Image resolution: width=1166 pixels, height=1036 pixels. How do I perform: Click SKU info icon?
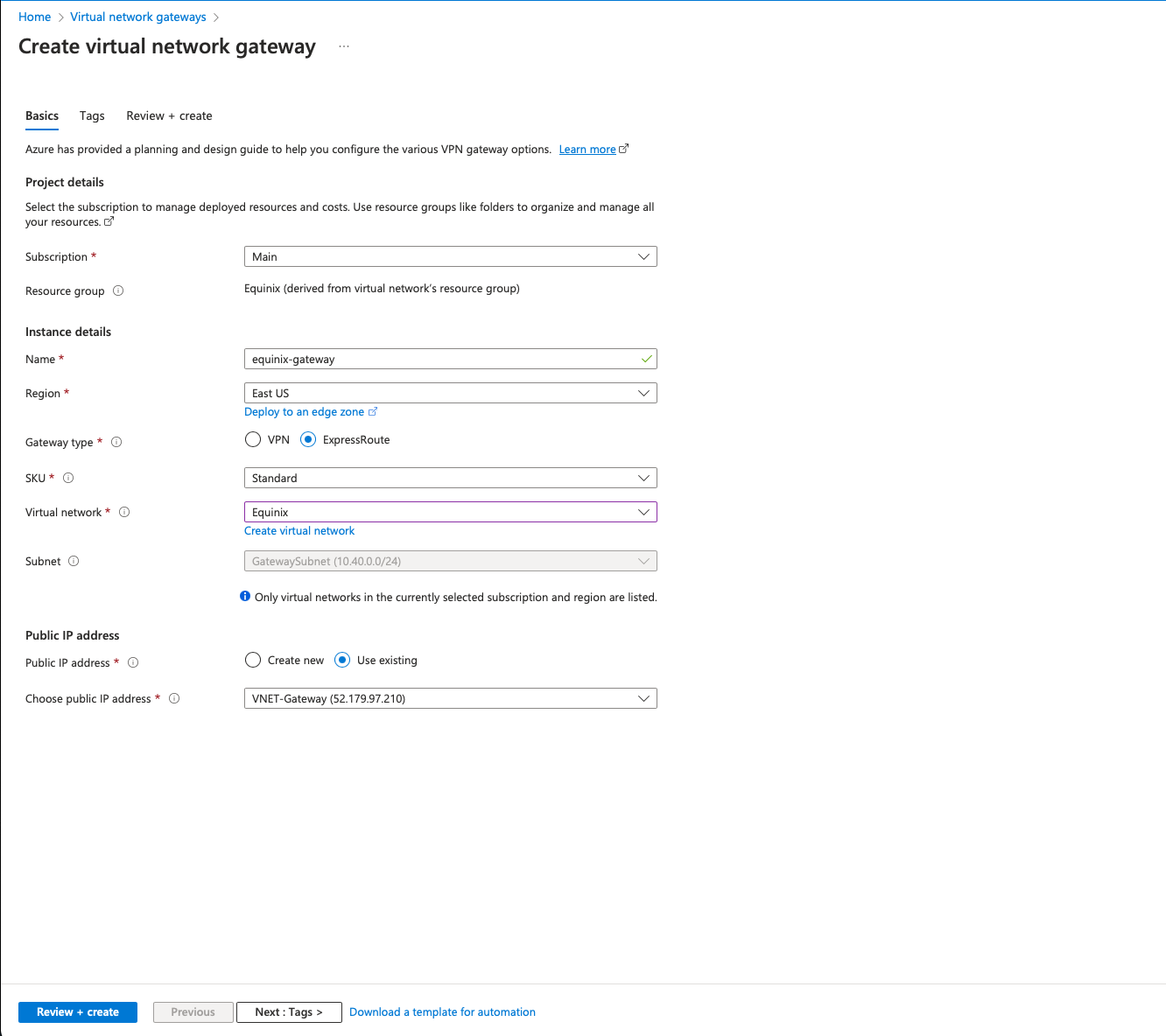click(68, 478)
